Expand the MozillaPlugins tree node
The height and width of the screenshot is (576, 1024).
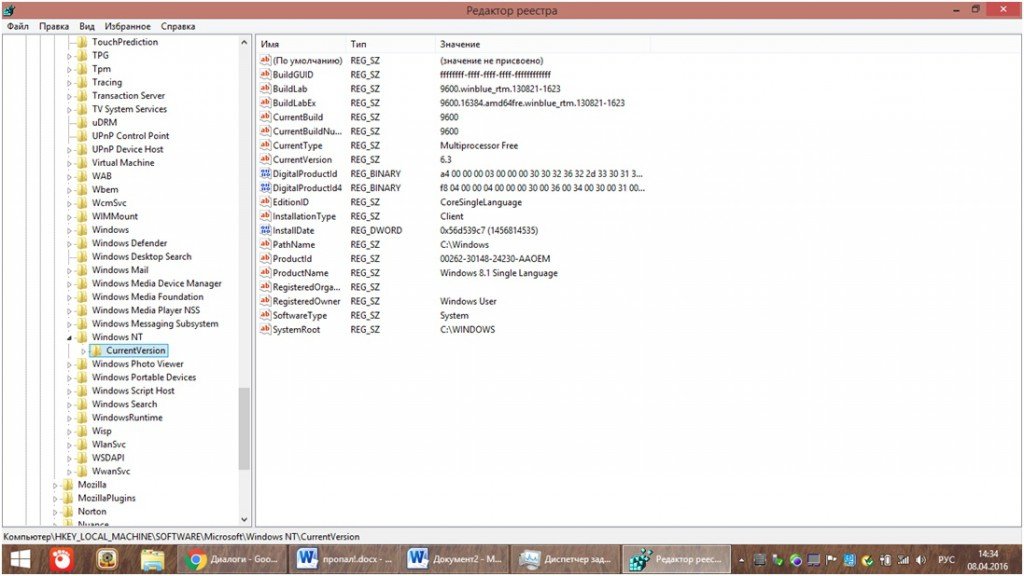pos(55,498)
